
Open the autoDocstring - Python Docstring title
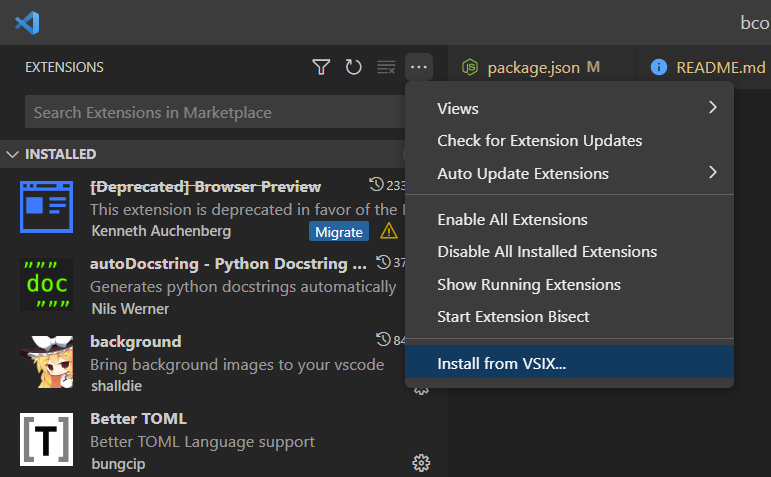(x=228, y=264)
